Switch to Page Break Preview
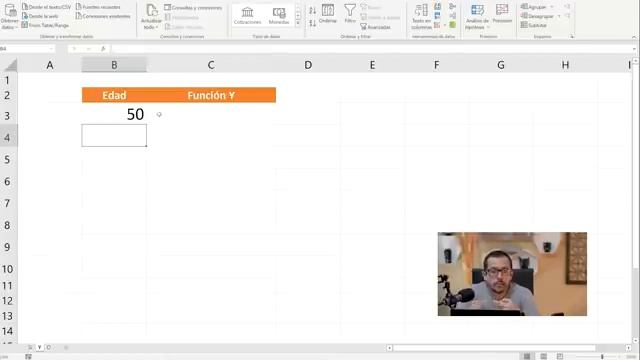The image size is (640, 360). coord(560,356)
